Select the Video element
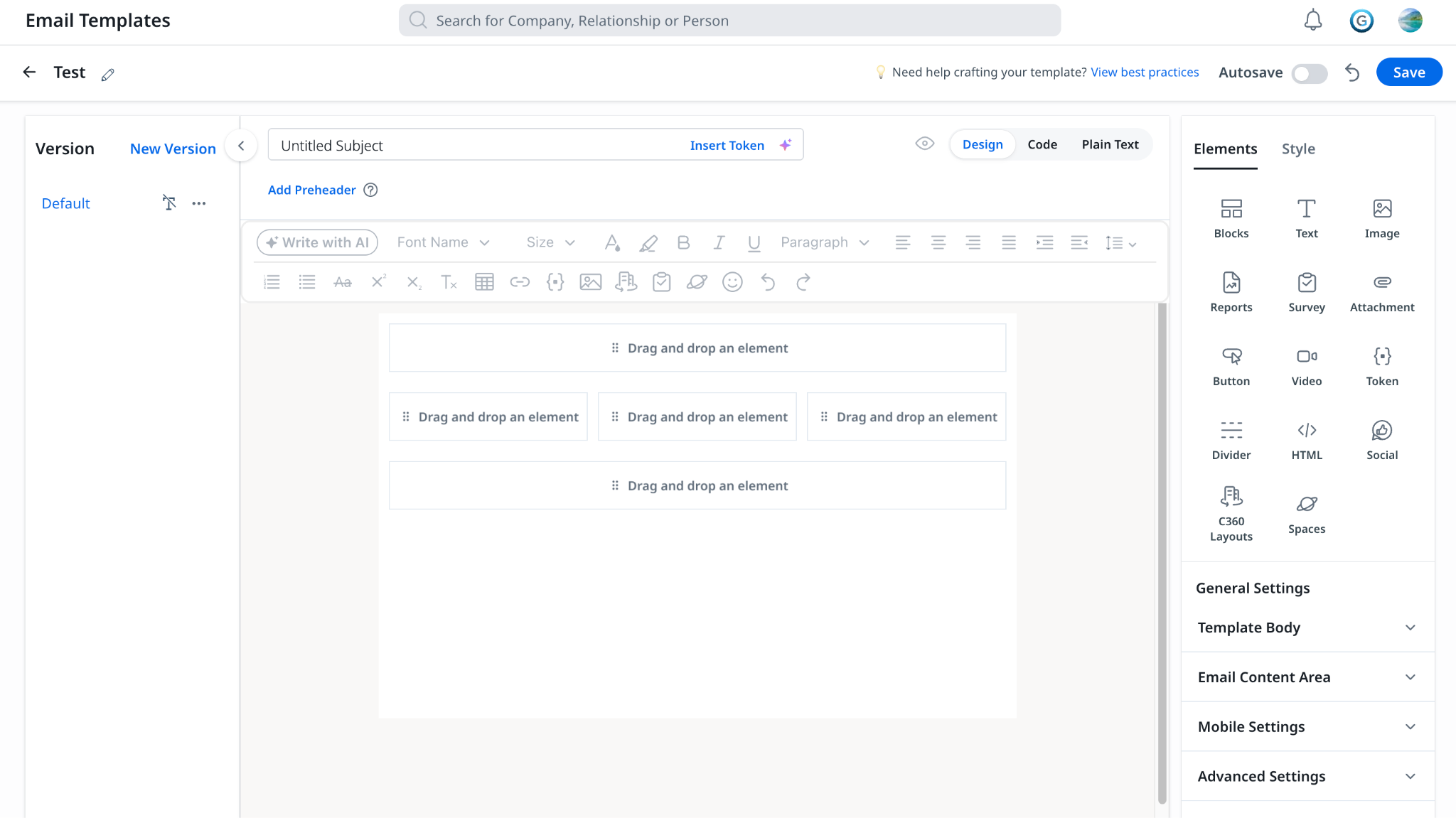 coord(1307,366)
